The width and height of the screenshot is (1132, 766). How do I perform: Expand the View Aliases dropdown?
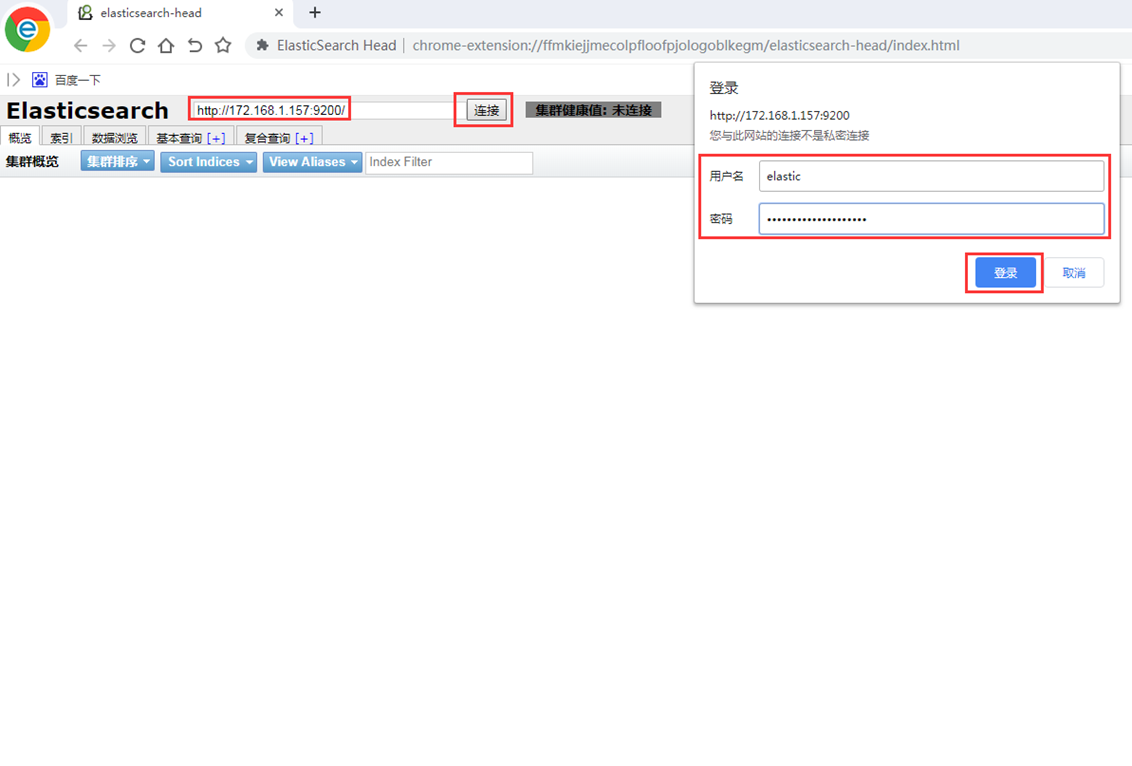click(x=313, y=162)
